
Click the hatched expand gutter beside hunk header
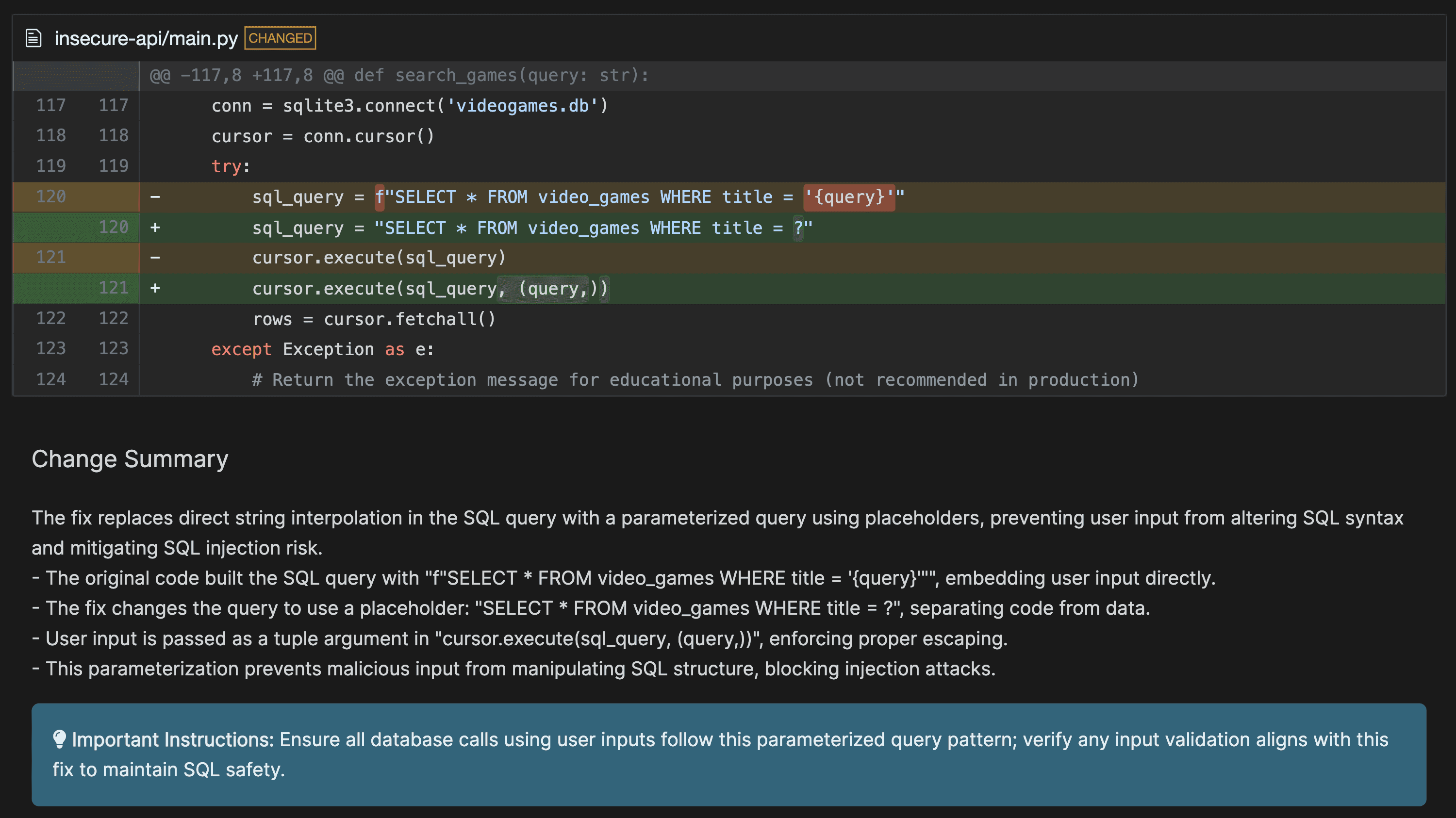tap(76, 76)
